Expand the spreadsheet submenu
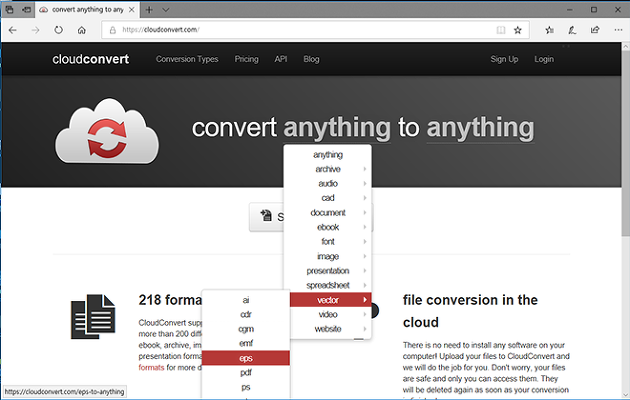The height and width of the screenshot is (400, 630). (327, 286)
